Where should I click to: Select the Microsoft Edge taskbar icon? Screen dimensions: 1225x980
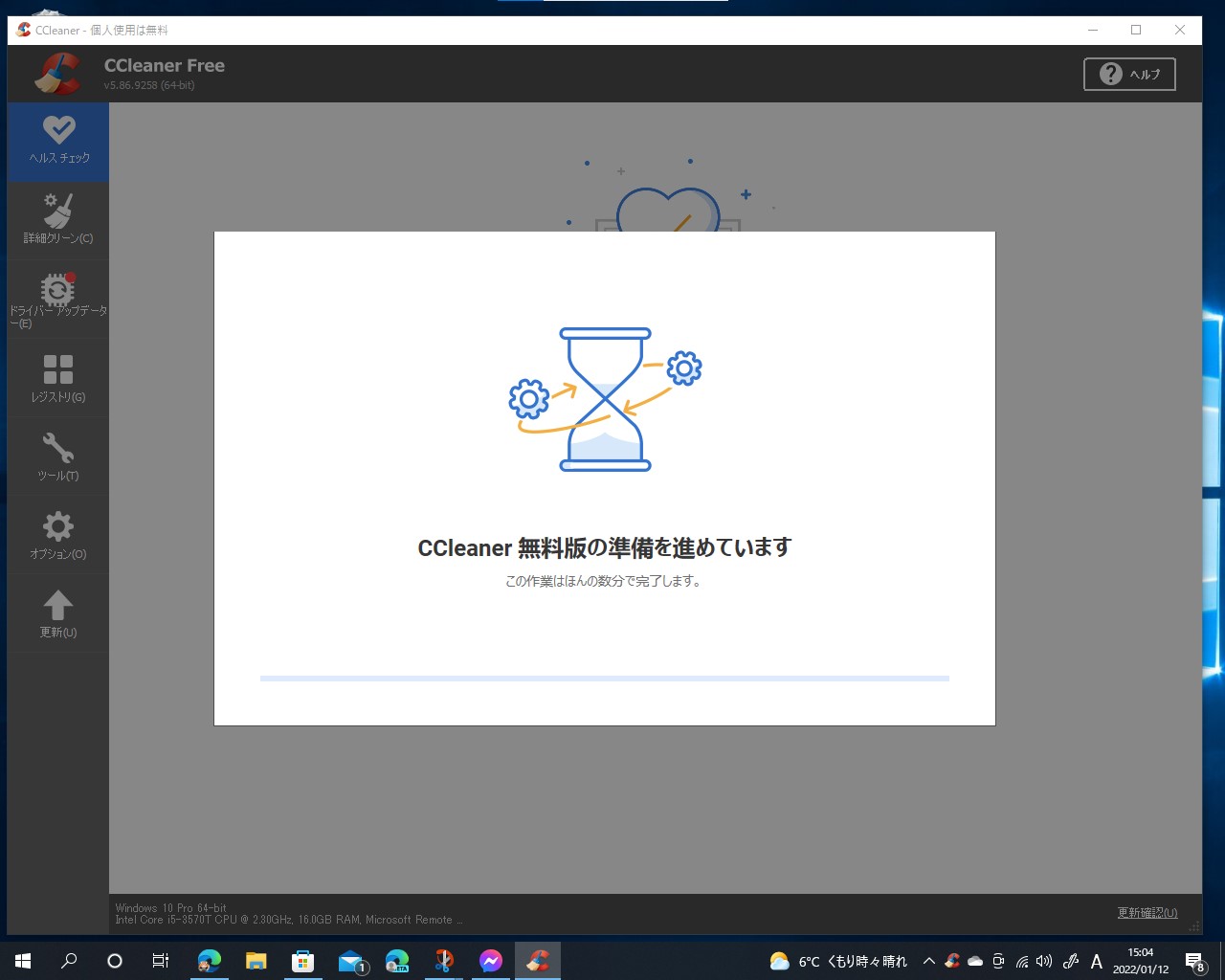[x=209, y=960]
